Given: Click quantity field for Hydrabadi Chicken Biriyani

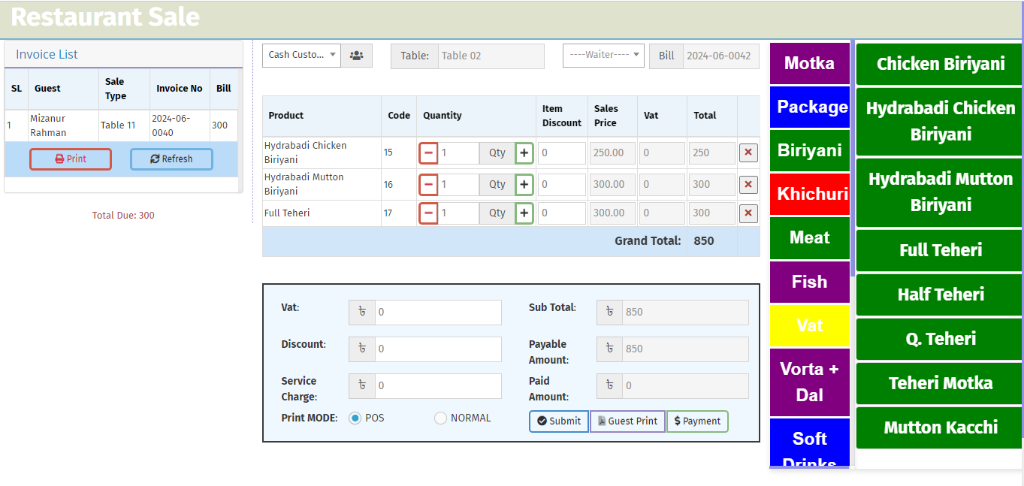Looking at the screenshot, I should pyautogui.click(x=459, y=154).
